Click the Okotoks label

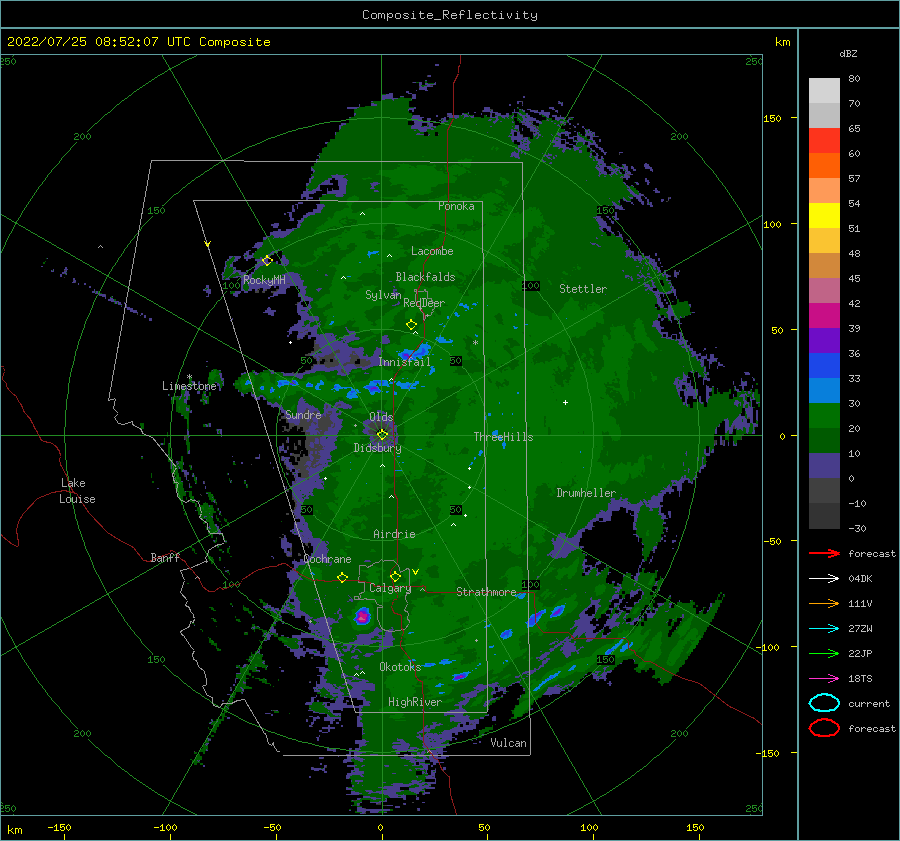(x=400, y=666)
